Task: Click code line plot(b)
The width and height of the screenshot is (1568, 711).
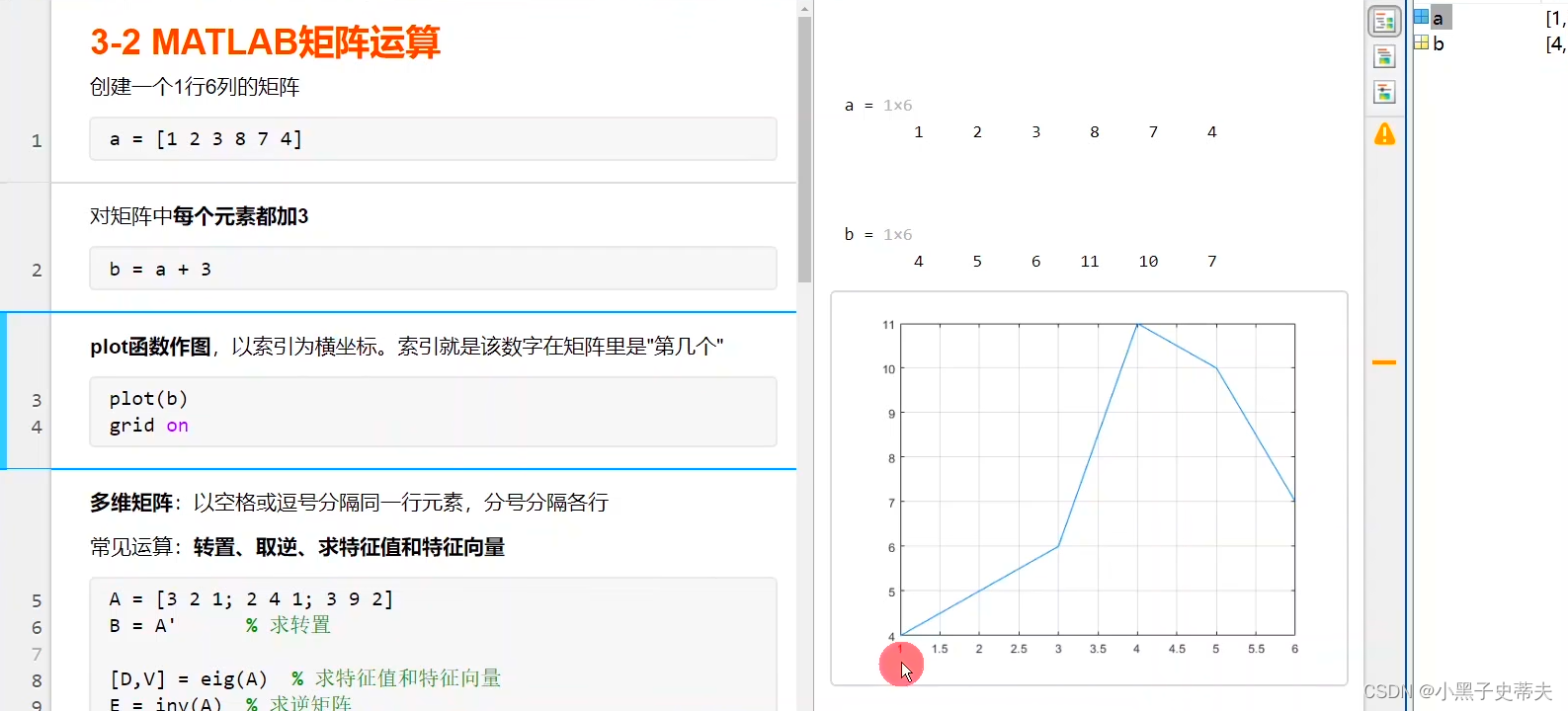Action: [148, 399]
